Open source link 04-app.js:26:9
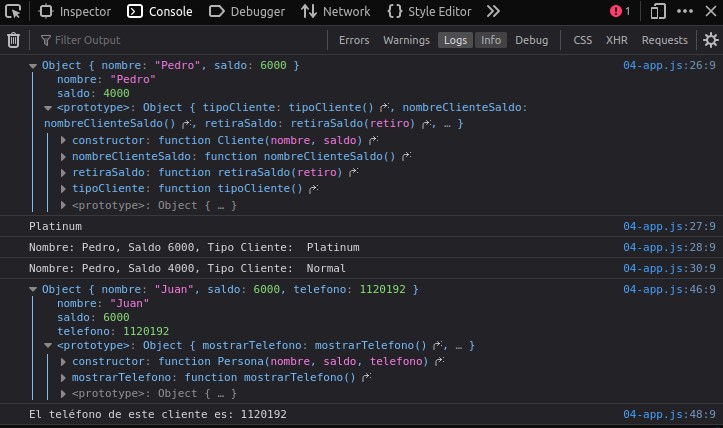Screen dimensions: 723x428 [669, 65]
